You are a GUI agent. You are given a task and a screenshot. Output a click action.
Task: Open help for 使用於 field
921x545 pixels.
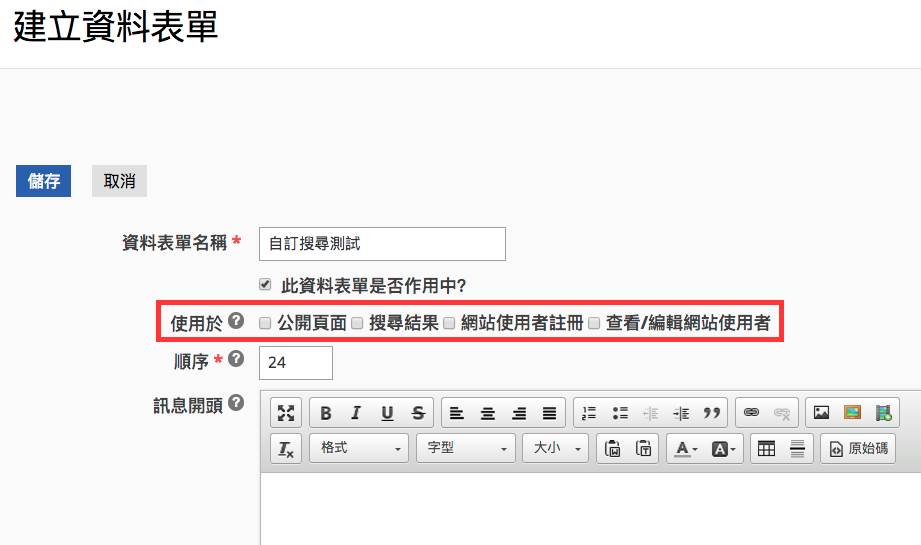click(236, 321)
